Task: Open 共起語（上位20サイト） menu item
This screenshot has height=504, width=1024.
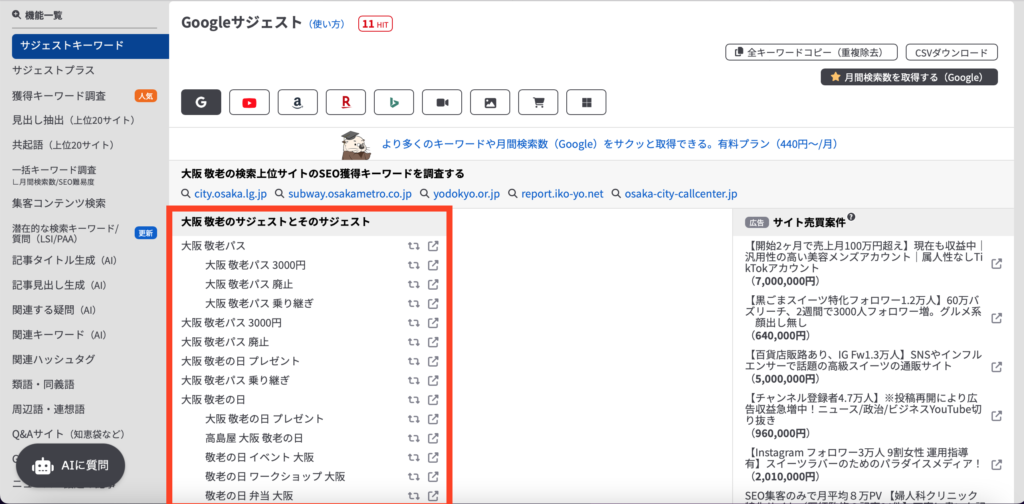Action: [x=63, y=144]
